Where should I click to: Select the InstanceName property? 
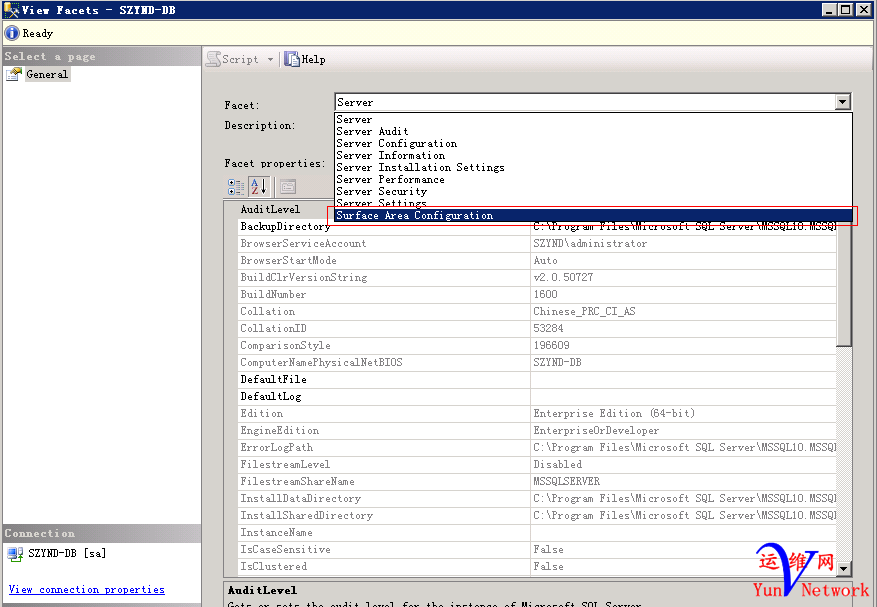point(276,532)
